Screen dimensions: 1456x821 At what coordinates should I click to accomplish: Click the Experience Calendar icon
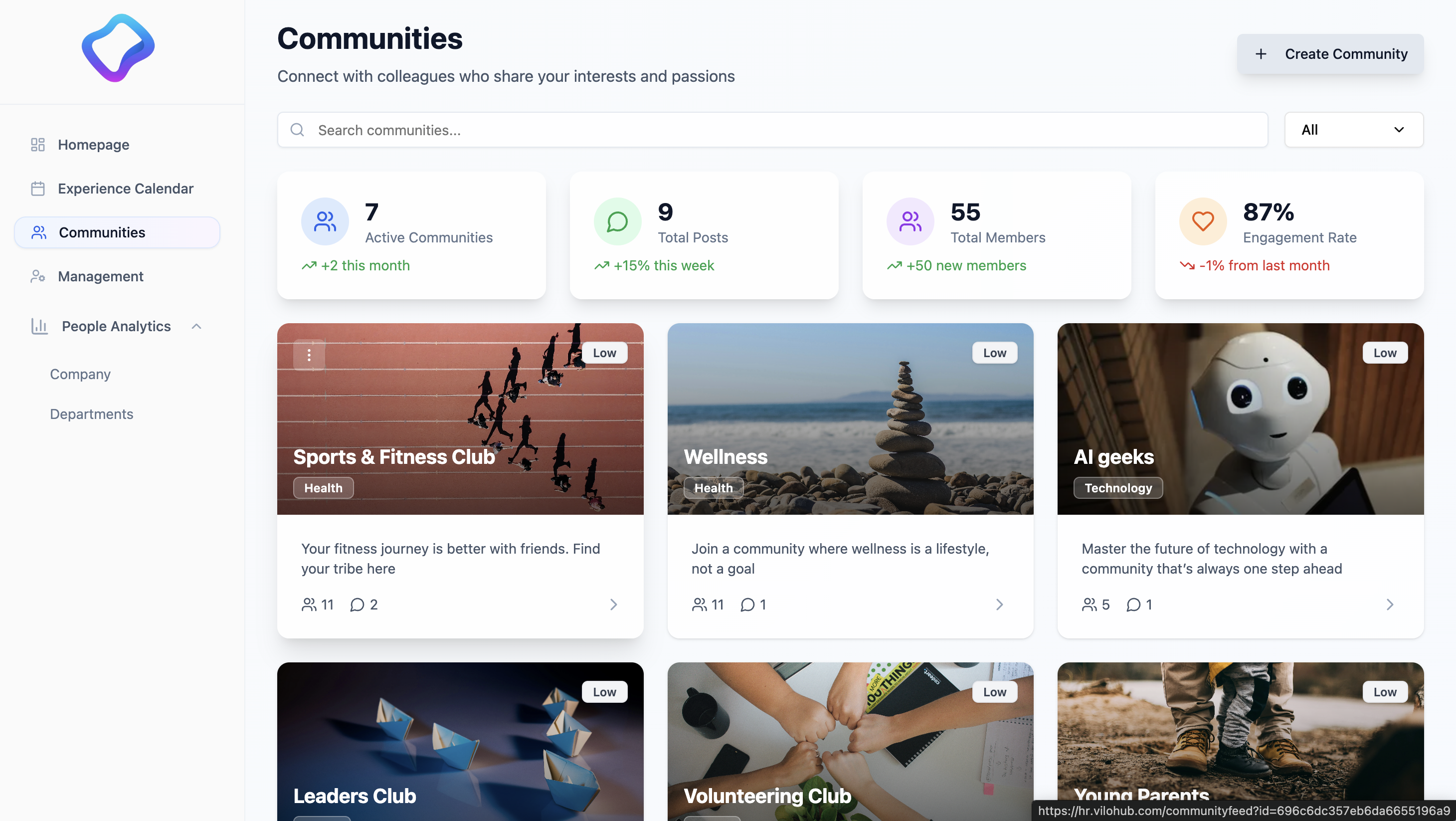coord(38,188)
